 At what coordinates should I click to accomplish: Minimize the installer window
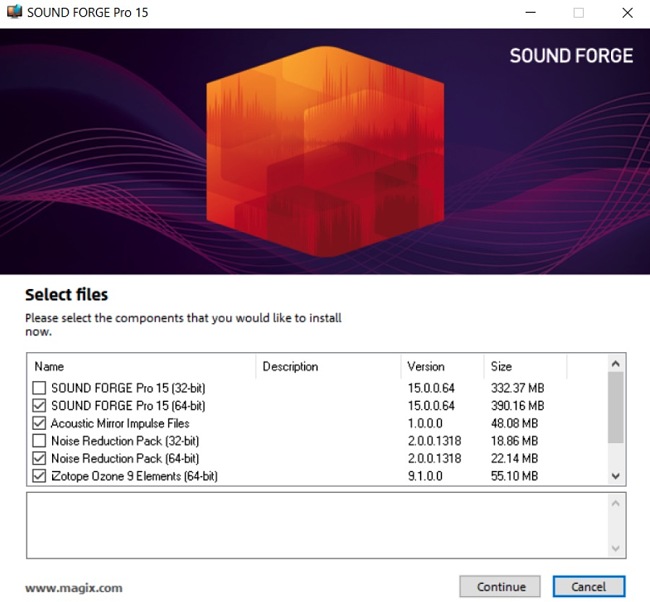tap(530, 13)
